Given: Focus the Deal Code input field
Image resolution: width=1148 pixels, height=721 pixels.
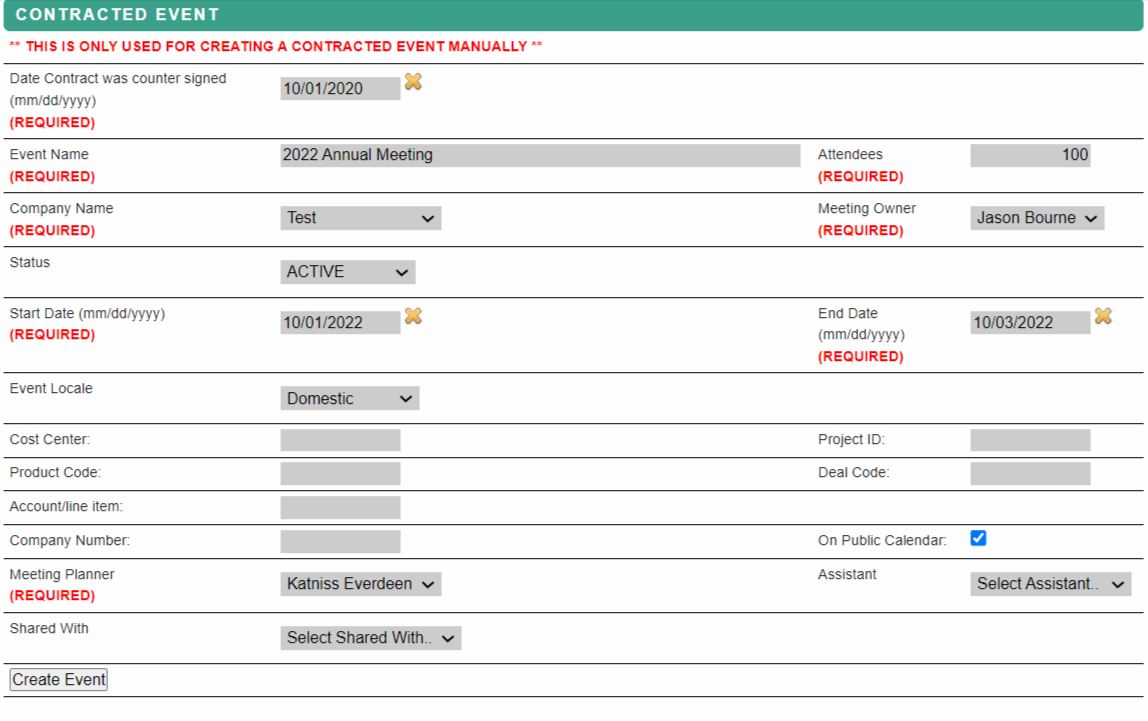Looking at the screenshot, I should click(x=1030, y=473).
